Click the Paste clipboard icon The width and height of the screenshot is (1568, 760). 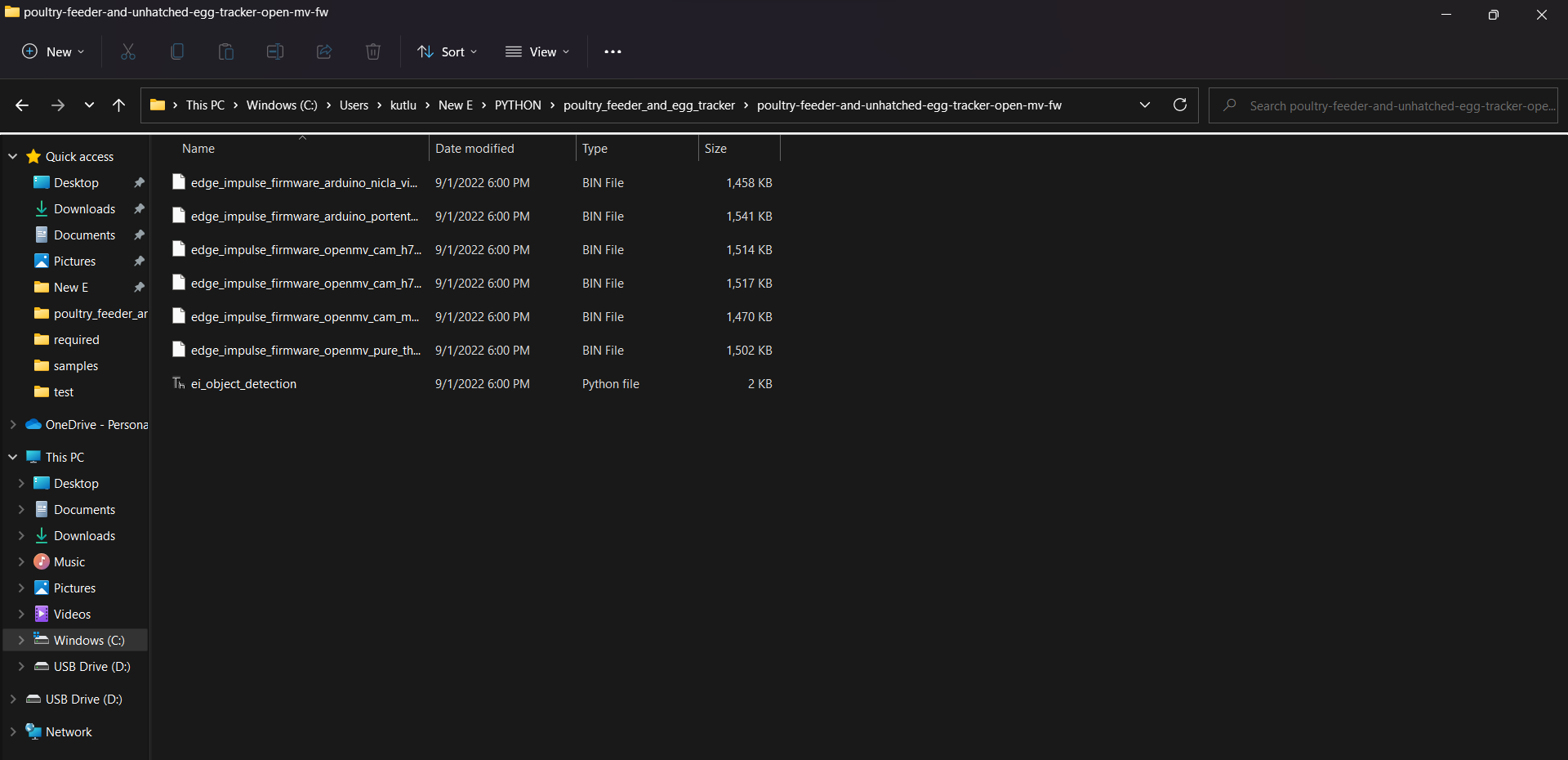pos(226,51)
